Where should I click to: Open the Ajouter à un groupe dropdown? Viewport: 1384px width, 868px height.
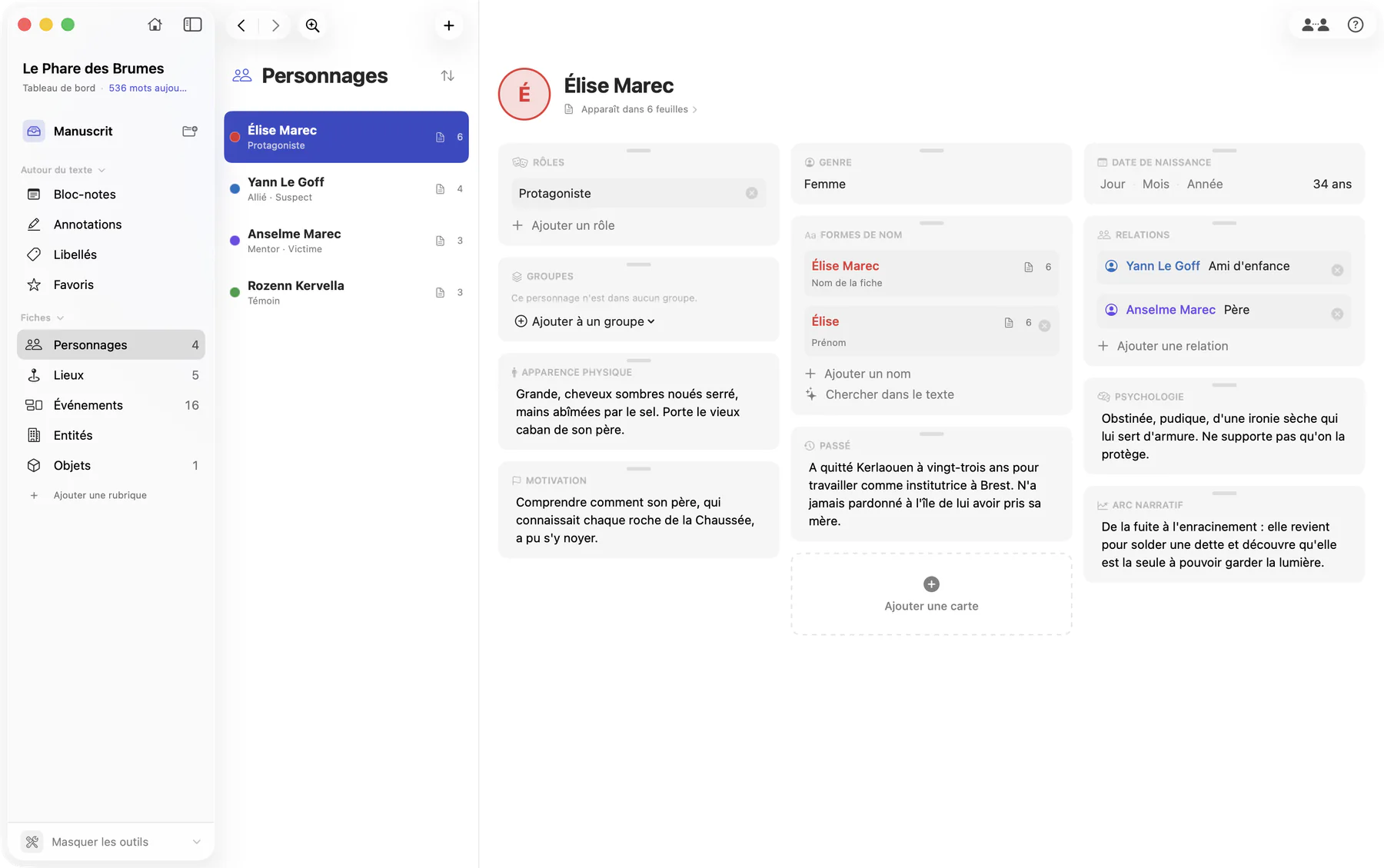585,321
